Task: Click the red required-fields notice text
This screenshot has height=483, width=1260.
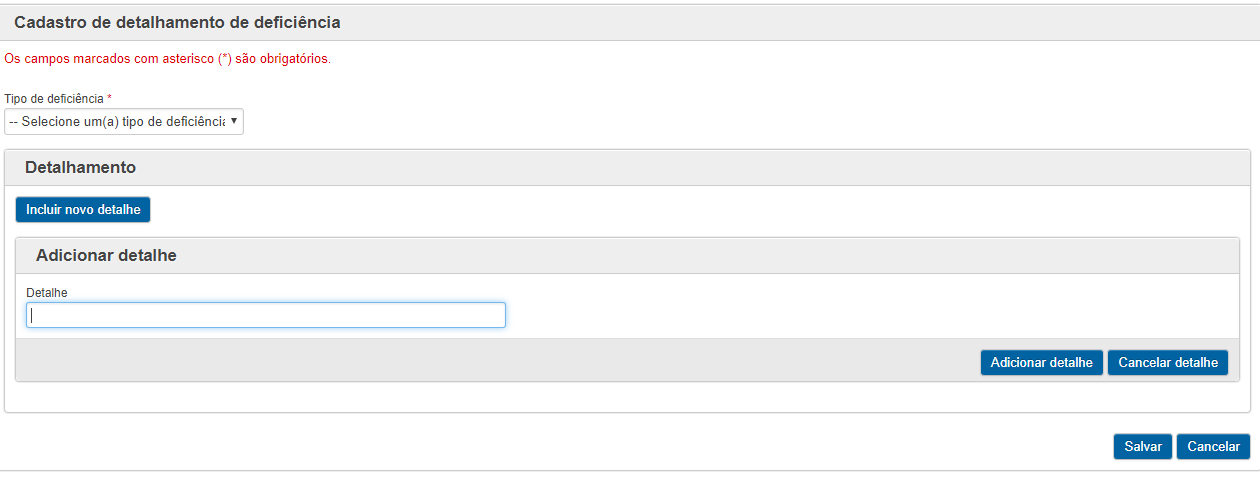Action: click(168, 59)
